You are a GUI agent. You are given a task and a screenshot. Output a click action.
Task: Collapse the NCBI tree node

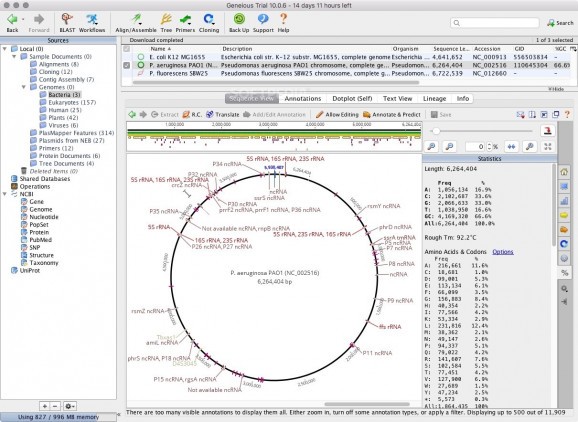tap(5, 194)
